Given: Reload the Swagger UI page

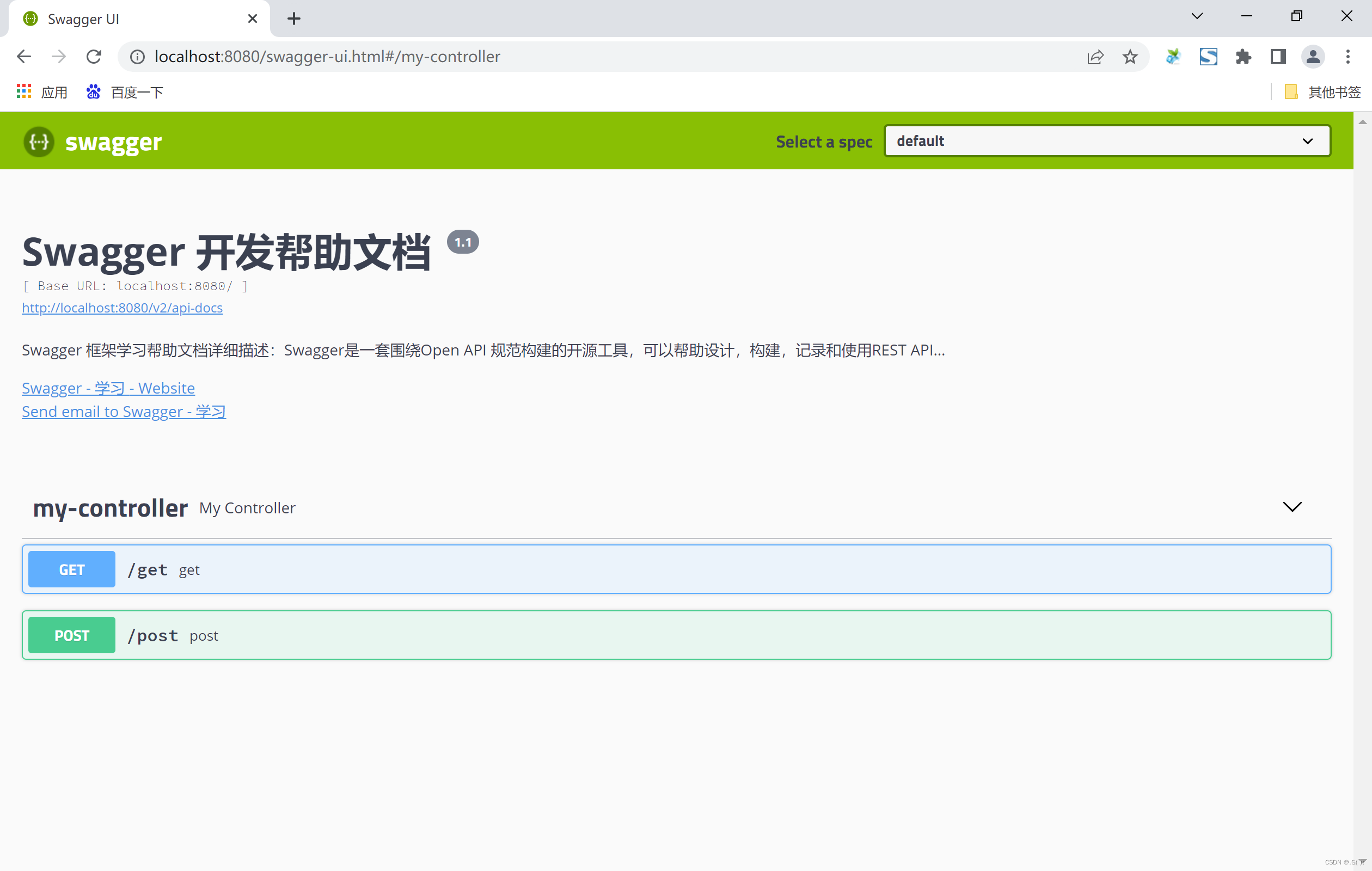Looking at the screenshot, I should tap(94, 57).
